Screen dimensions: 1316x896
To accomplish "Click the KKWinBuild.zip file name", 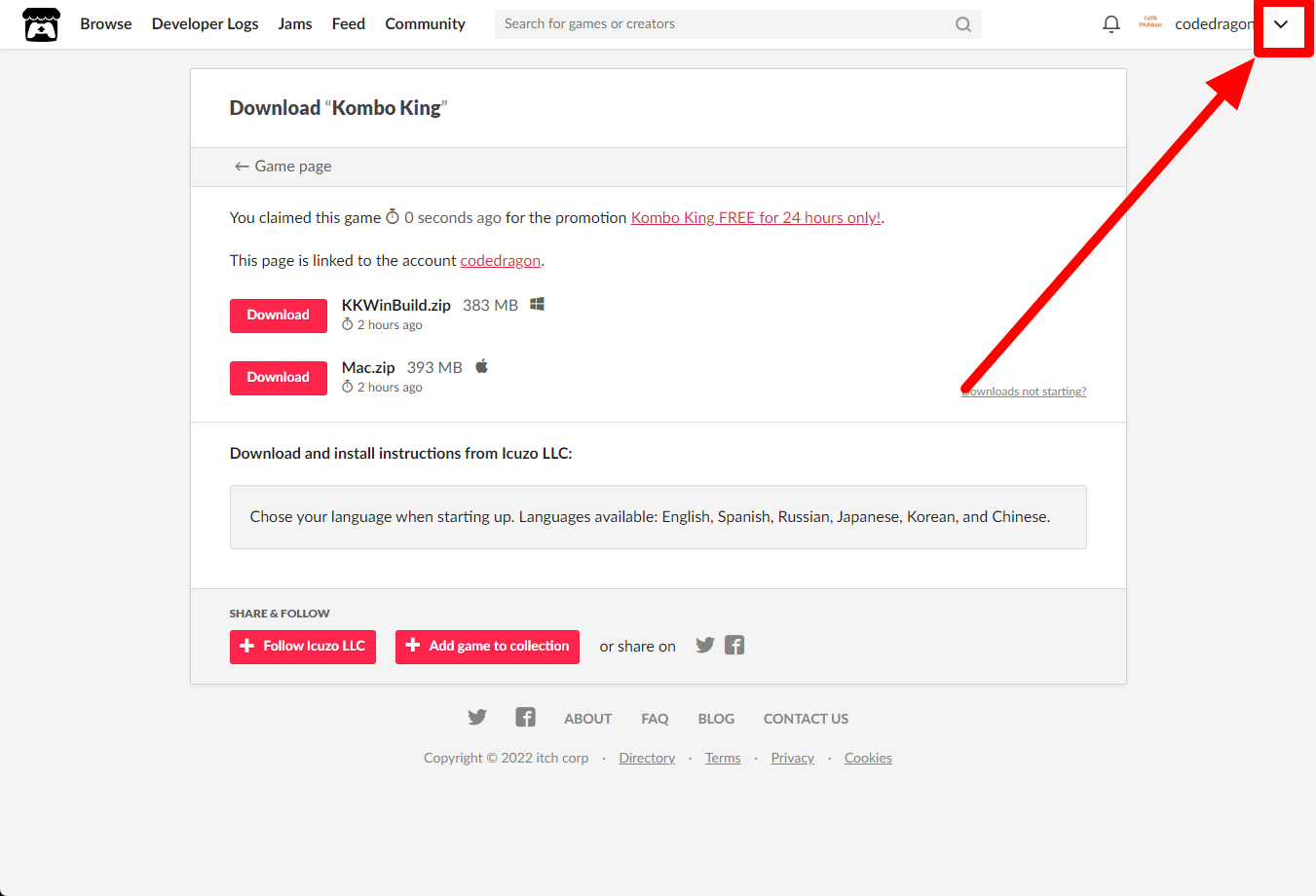I will pos(396,305).
